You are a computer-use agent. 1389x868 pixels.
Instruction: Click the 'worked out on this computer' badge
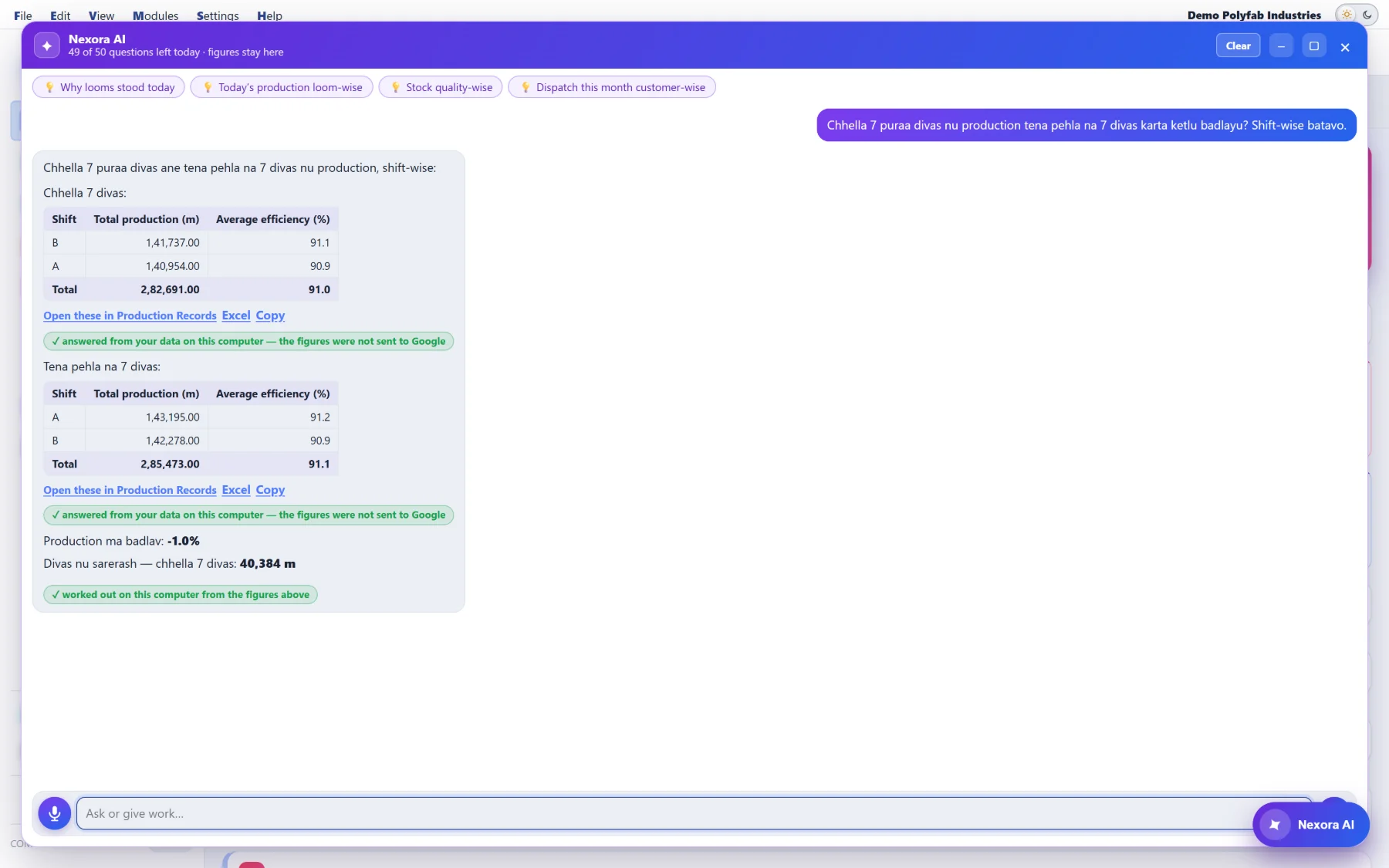181,594
